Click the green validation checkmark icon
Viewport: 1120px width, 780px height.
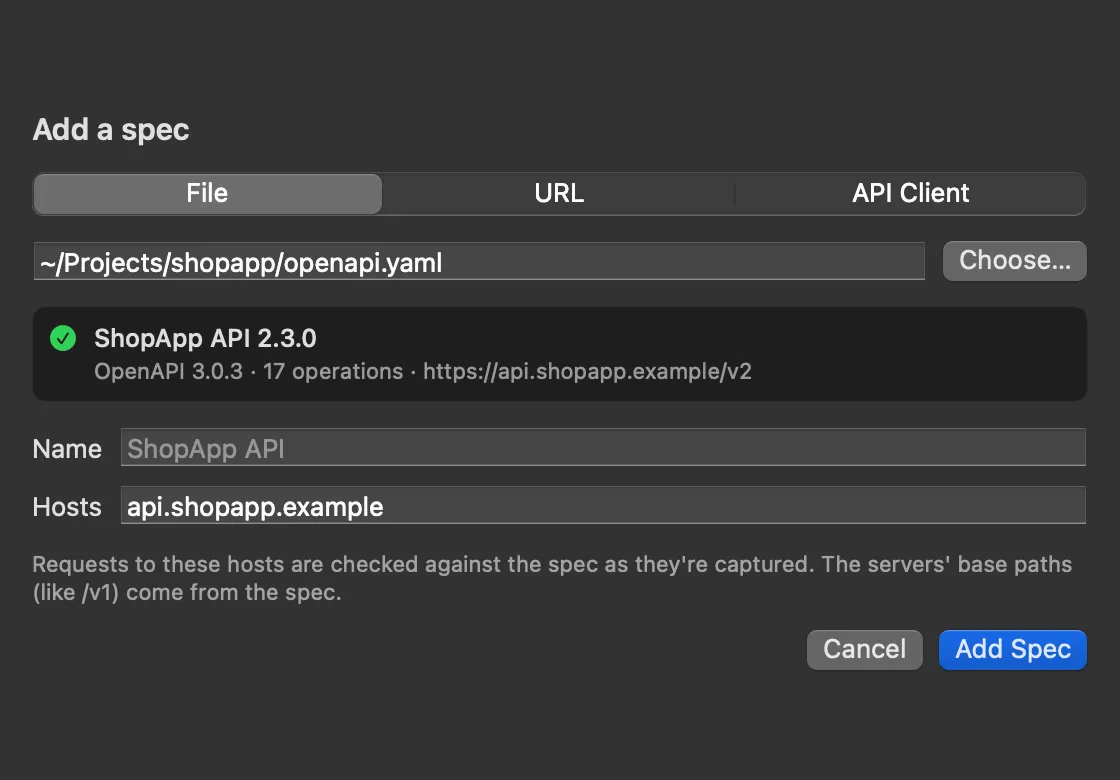(63, 338)
